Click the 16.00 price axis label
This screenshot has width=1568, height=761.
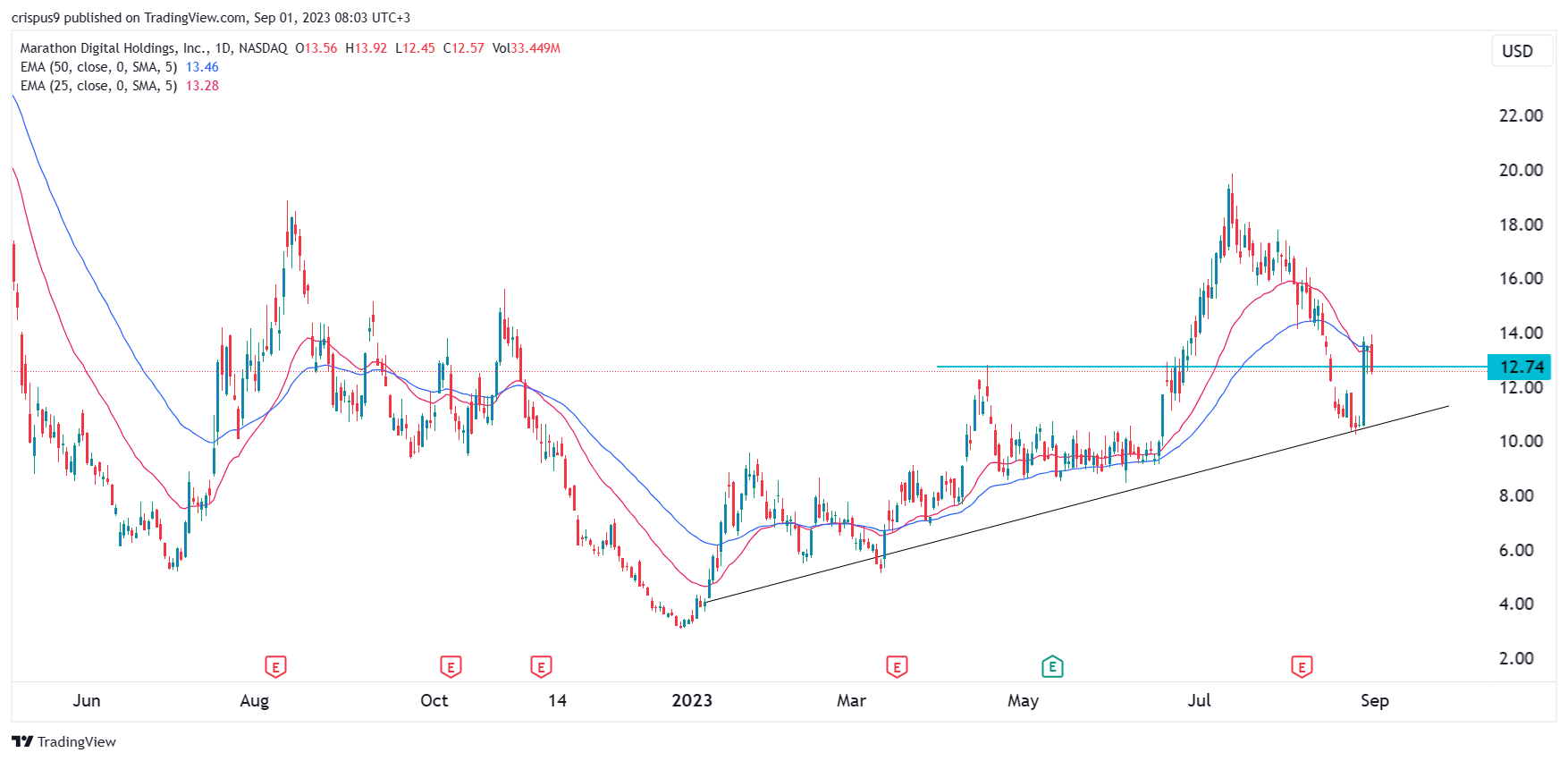pyautogui.click(x=1521, y=278)
